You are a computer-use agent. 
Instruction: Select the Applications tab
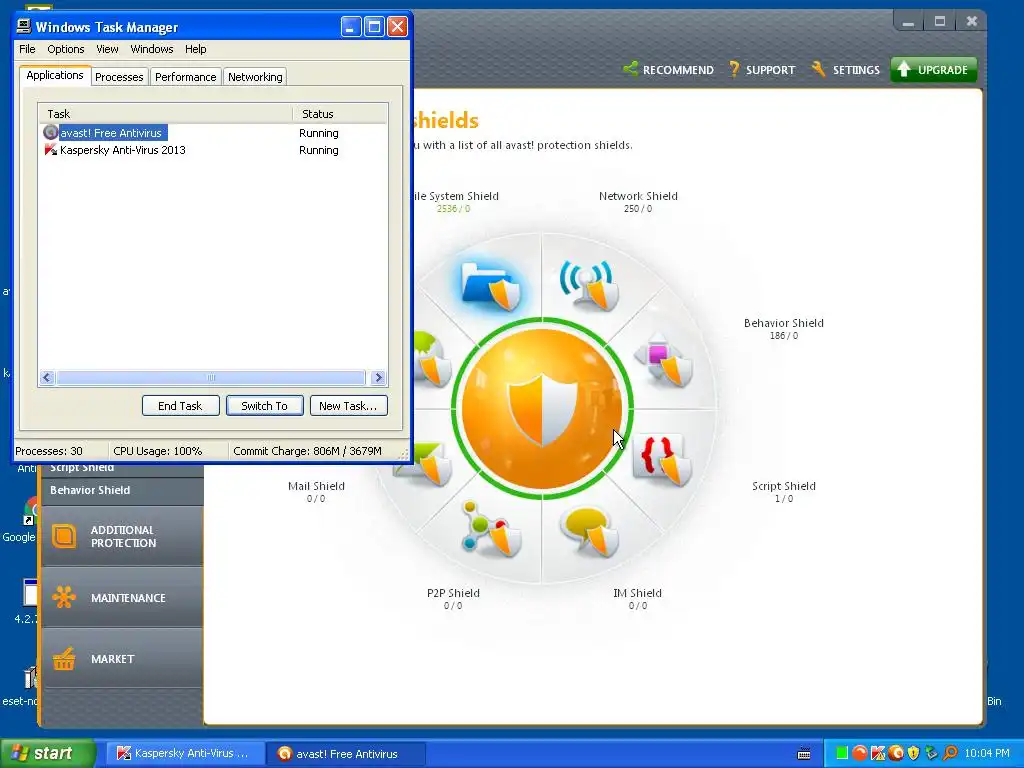coord(55,75)
